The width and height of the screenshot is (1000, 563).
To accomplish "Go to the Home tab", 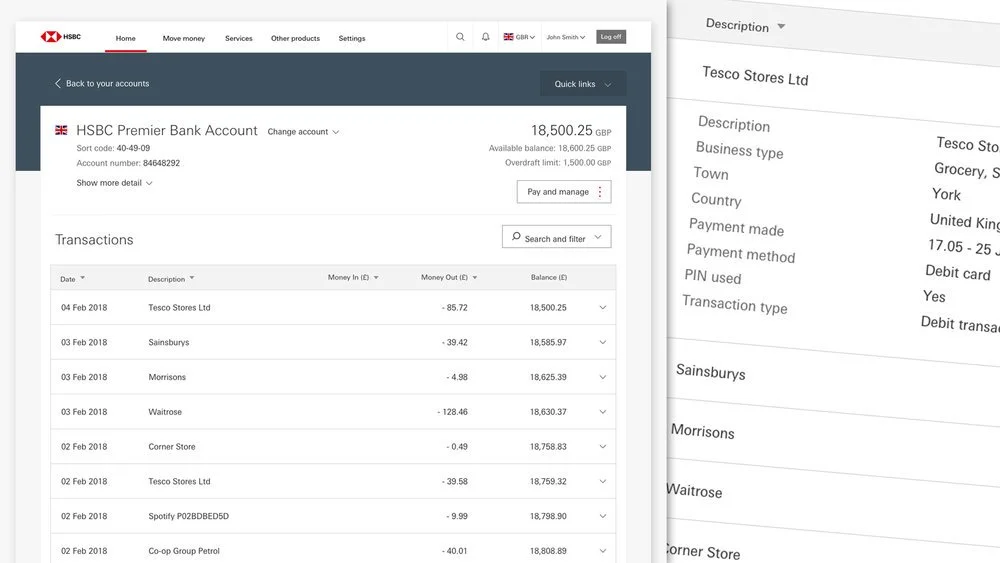I will 126,38.
